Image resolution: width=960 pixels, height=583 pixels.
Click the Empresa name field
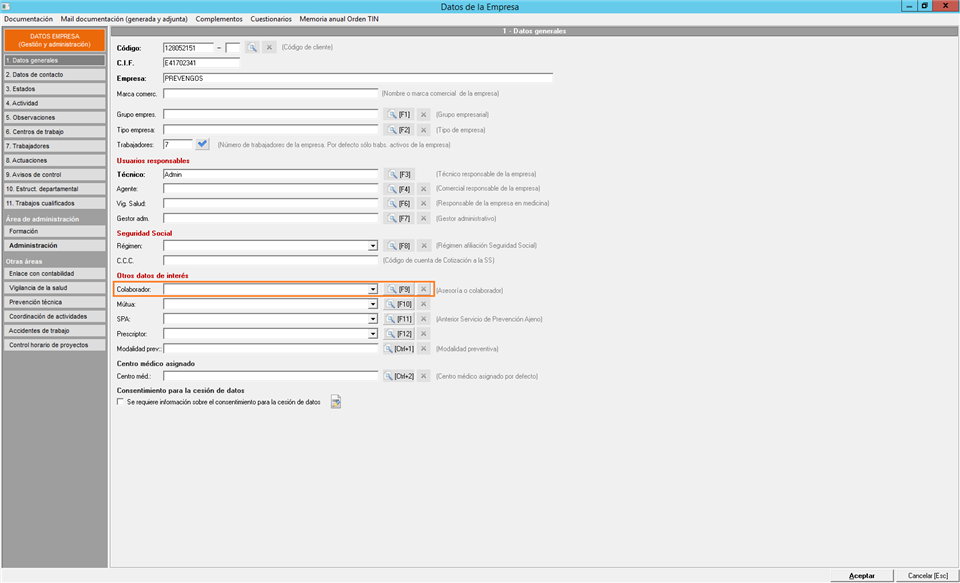(x=358, y=78)
